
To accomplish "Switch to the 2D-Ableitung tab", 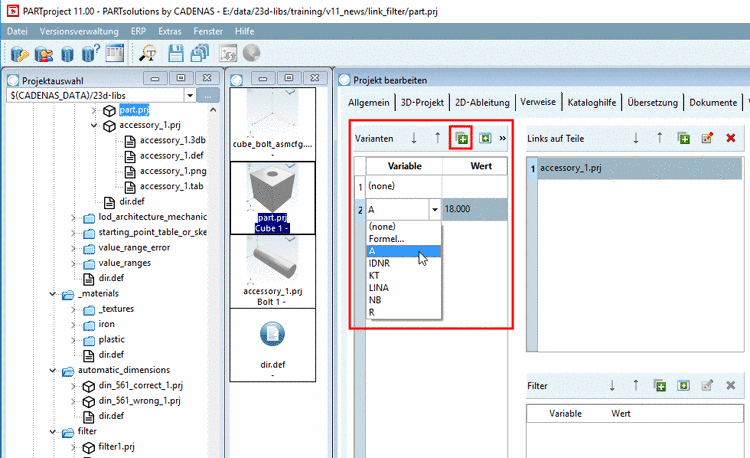I will click(482, 102).
